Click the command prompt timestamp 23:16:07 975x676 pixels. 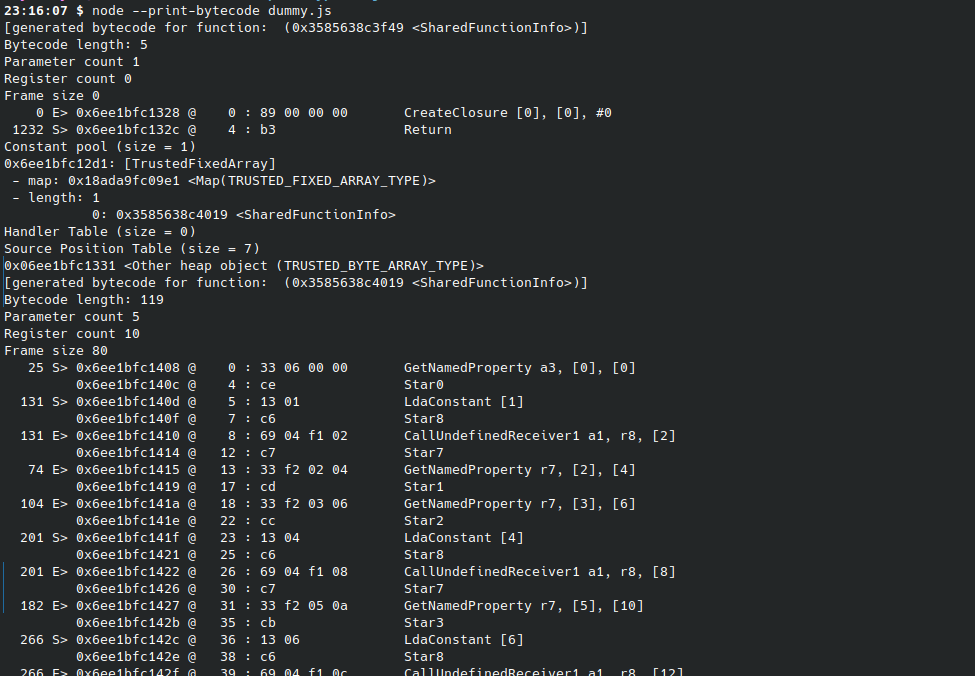pyautogui.click(x=35, y=10)
